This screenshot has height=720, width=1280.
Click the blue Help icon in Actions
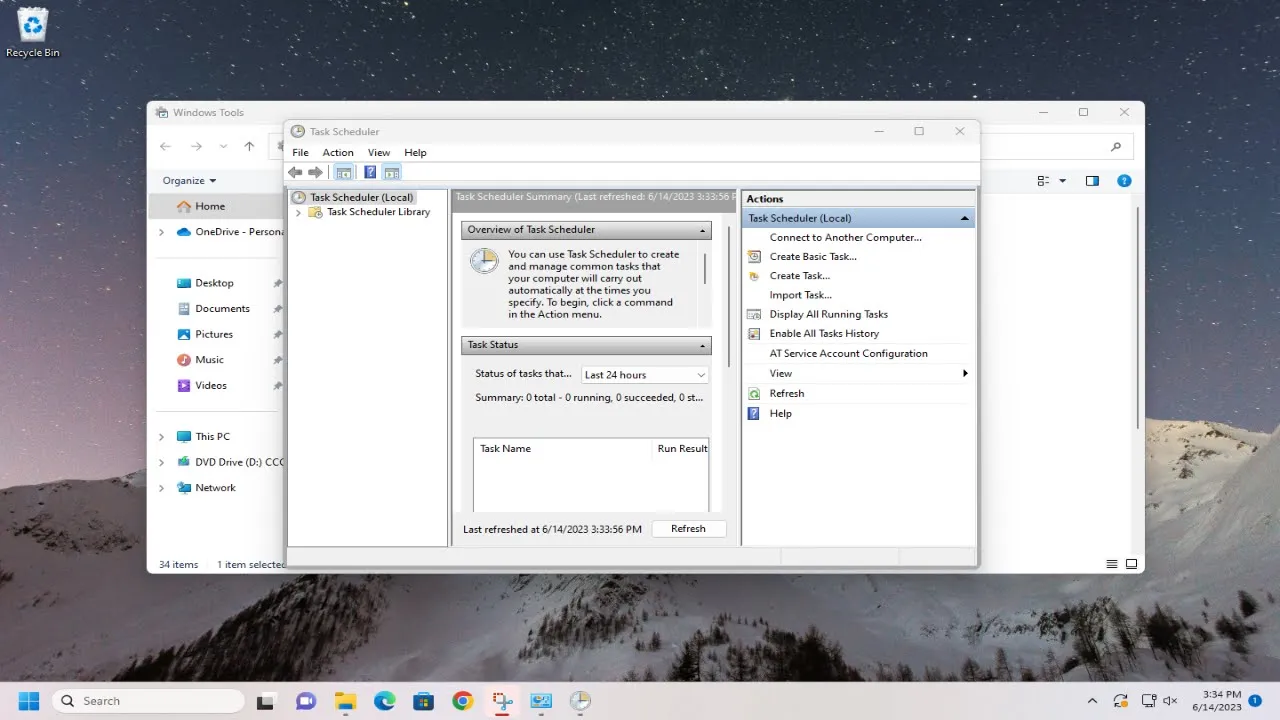click(x=754, y=413)
